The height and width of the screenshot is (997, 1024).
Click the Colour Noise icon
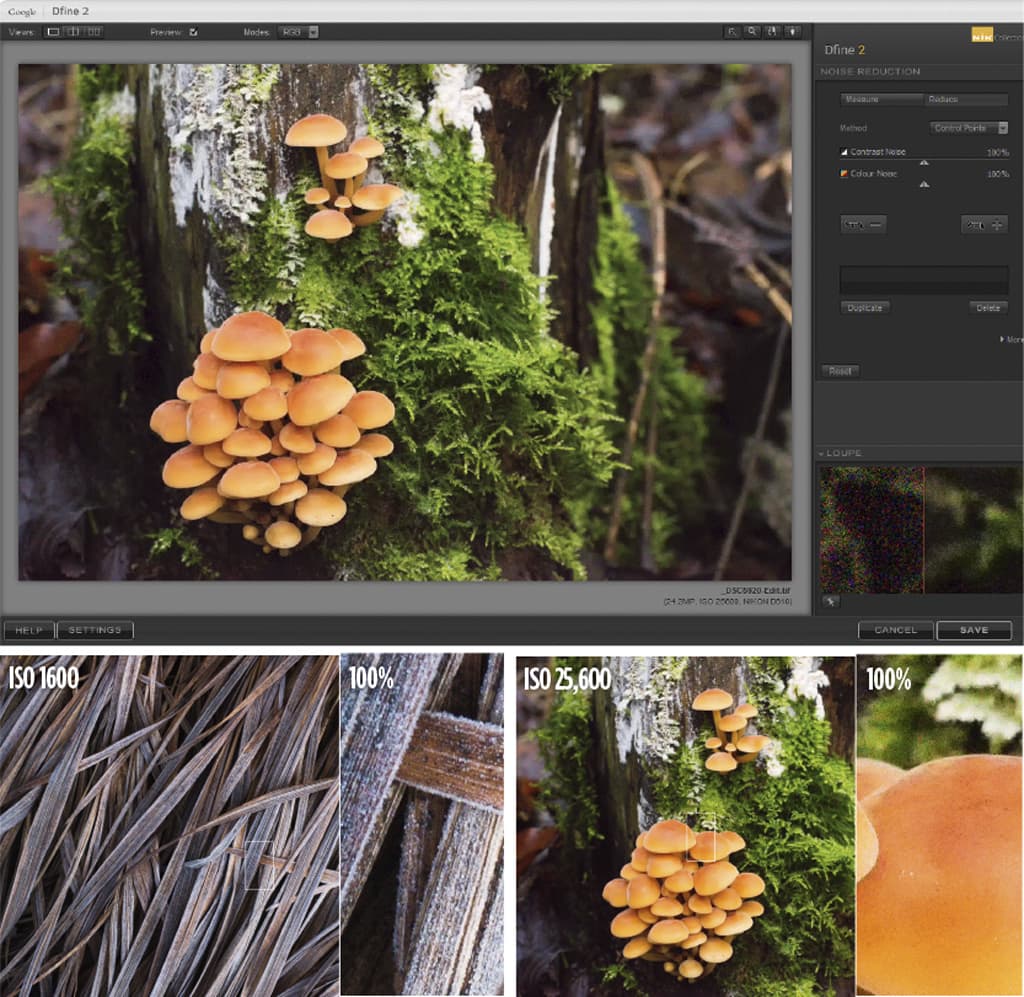(x=844, y=174)
